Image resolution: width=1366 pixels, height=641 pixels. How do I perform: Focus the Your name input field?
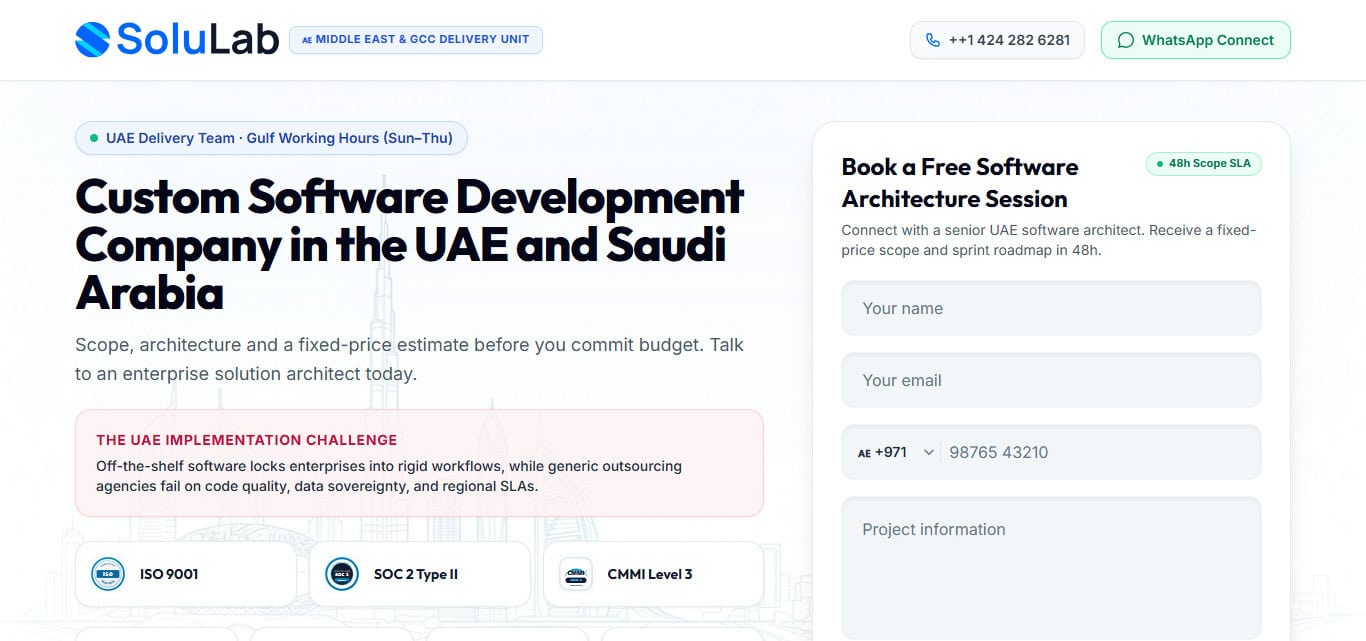pos(1051,308)
